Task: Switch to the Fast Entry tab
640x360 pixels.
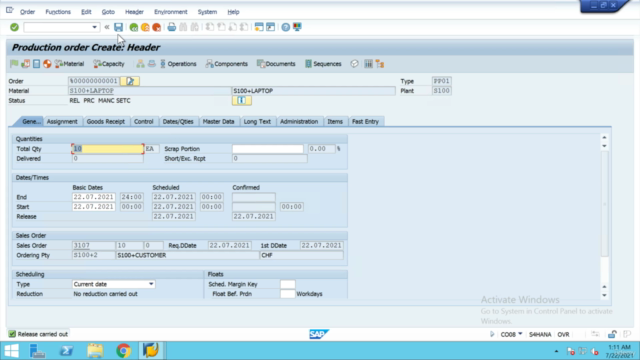Action: point(365,122)
